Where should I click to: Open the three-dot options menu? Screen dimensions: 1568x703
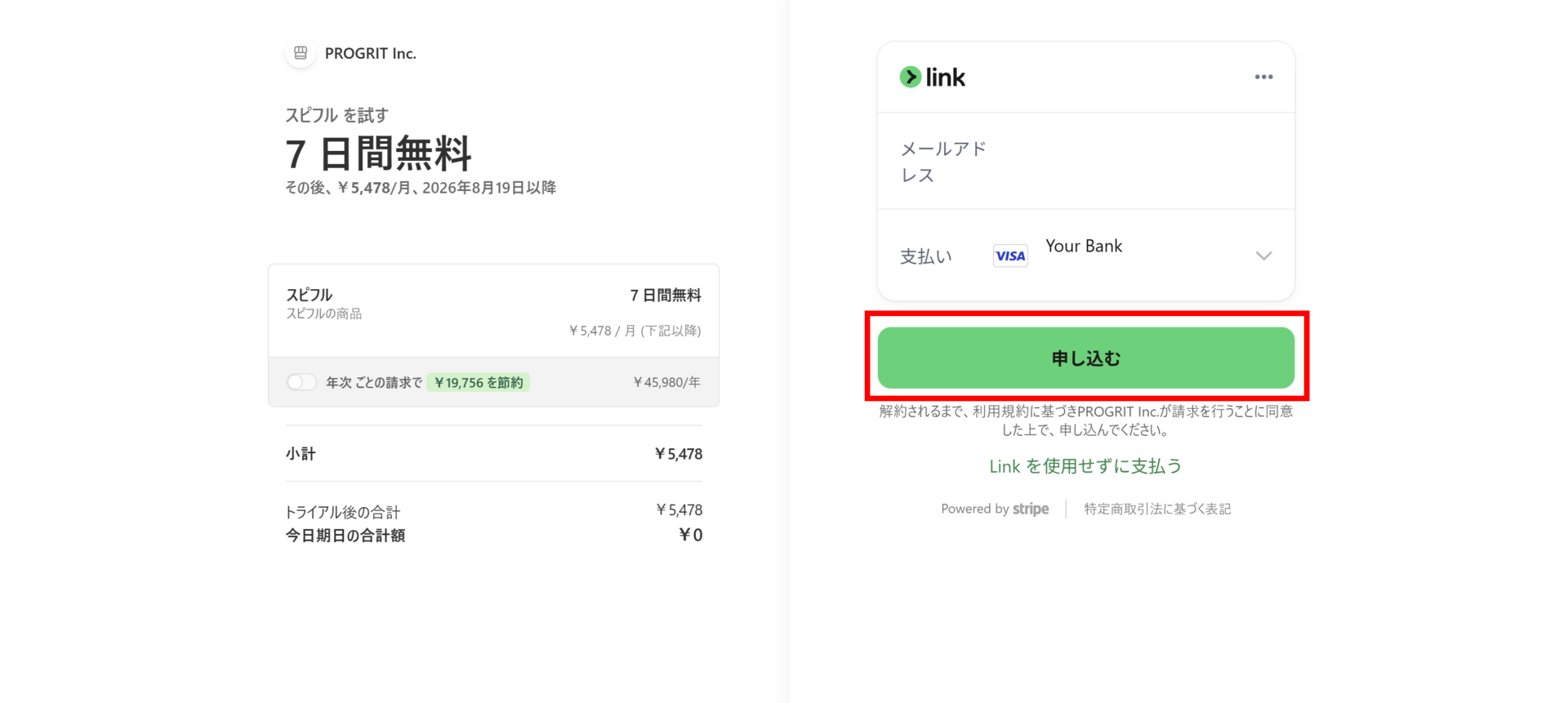point(1263,77)
